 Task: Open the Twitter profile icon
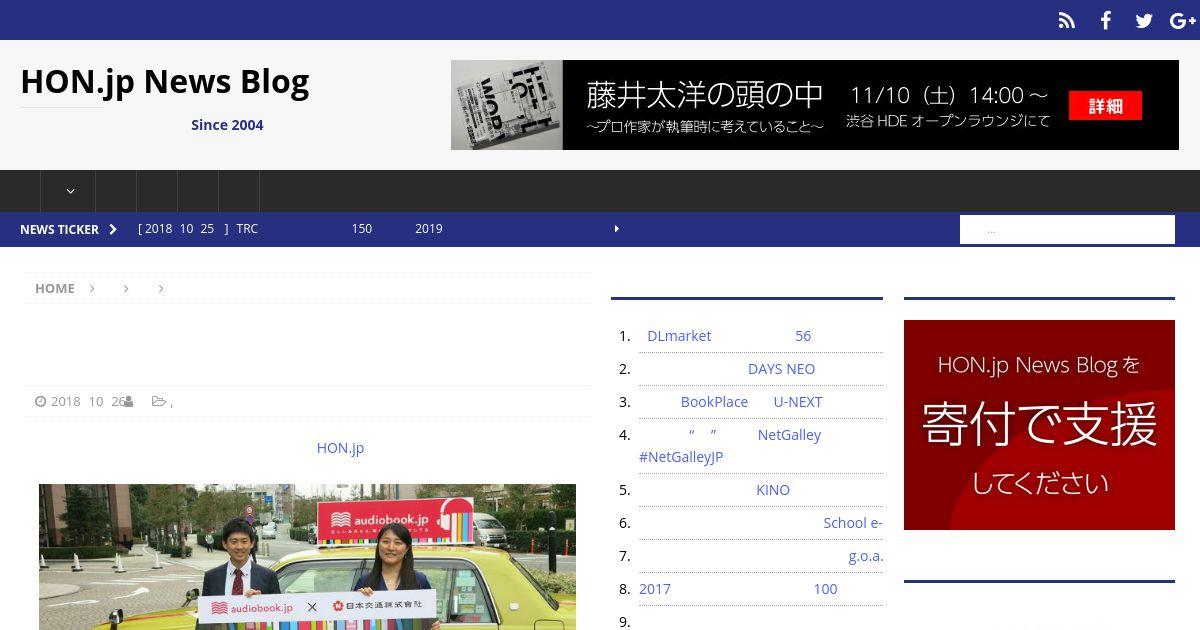pyautogui.click(x=1144, y=20)
